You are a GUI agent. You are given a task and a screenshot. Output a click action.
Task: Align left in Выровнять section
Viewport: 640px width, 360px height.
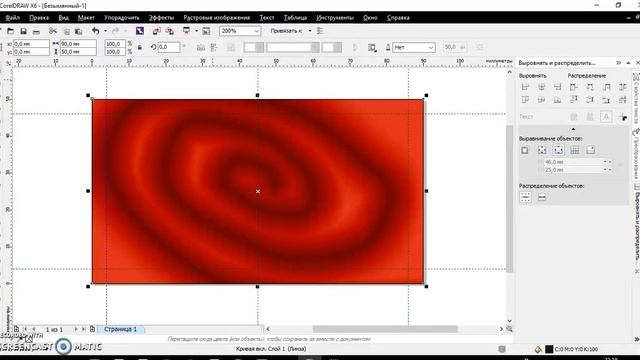[525, 87]
